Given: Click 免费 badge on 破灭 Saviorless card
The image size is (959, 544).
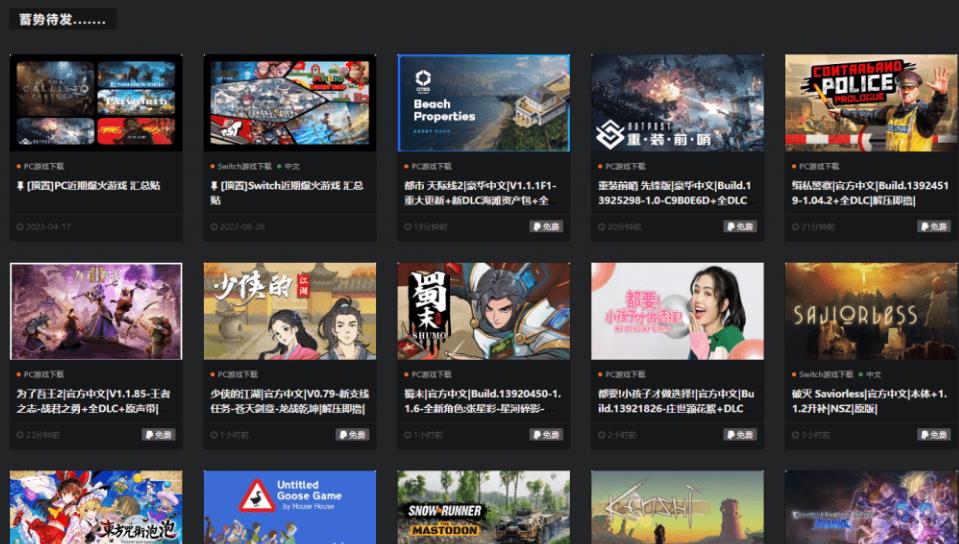Looking at the screenshot, I should (x=934, y=434).
